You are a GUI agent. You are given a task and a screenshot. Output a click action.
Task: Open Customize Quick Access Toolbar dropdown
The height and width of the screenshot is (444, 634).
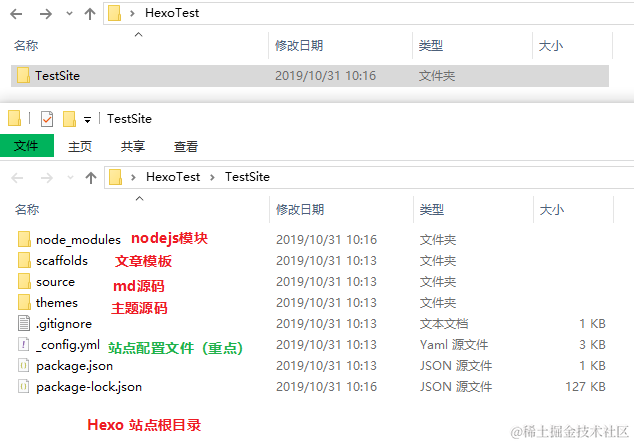[87, 120]
